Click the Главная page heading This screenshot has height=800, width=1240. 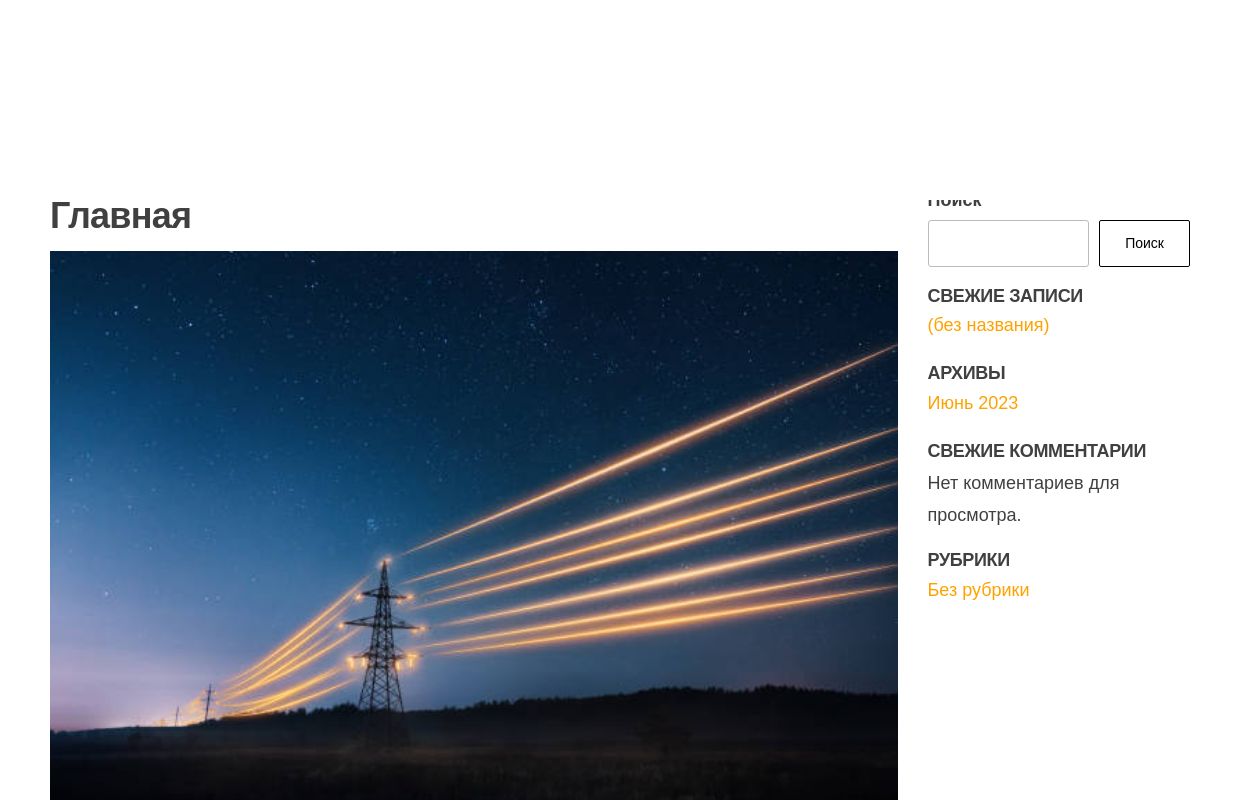click(x=120, y=216)
